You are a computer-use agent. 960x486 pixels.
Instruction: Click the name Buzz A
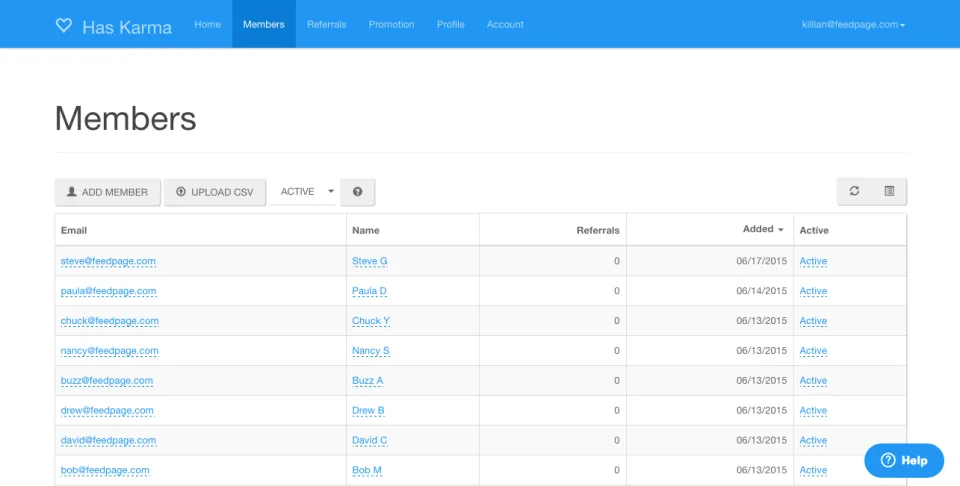pyautogui.click(x=367, y=380)
